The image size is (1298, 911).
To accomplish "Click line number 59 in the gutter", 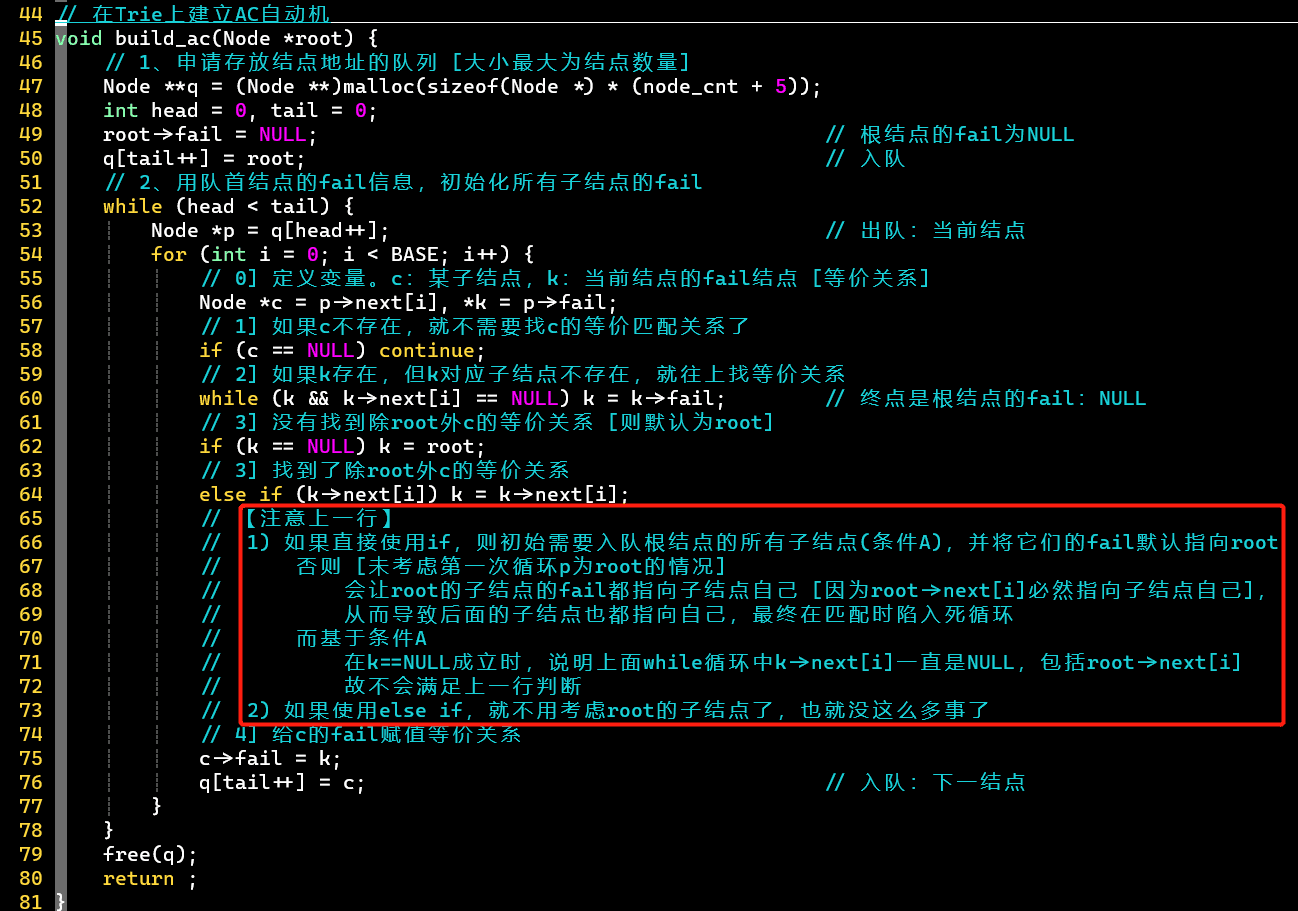I will click(31, 374).
